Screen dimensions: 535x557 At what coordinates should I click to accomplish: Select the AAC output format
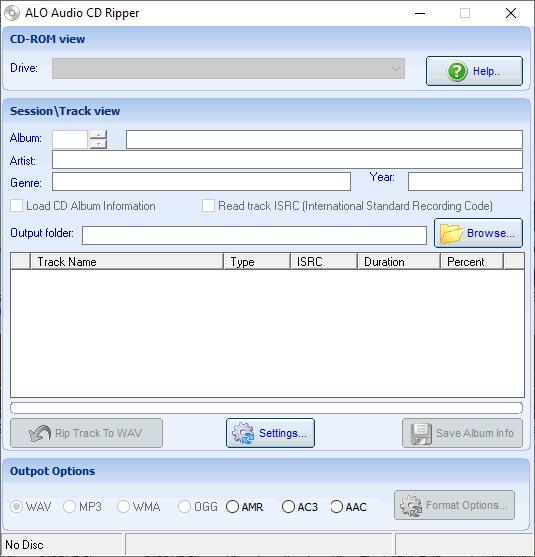click(336, 507)
